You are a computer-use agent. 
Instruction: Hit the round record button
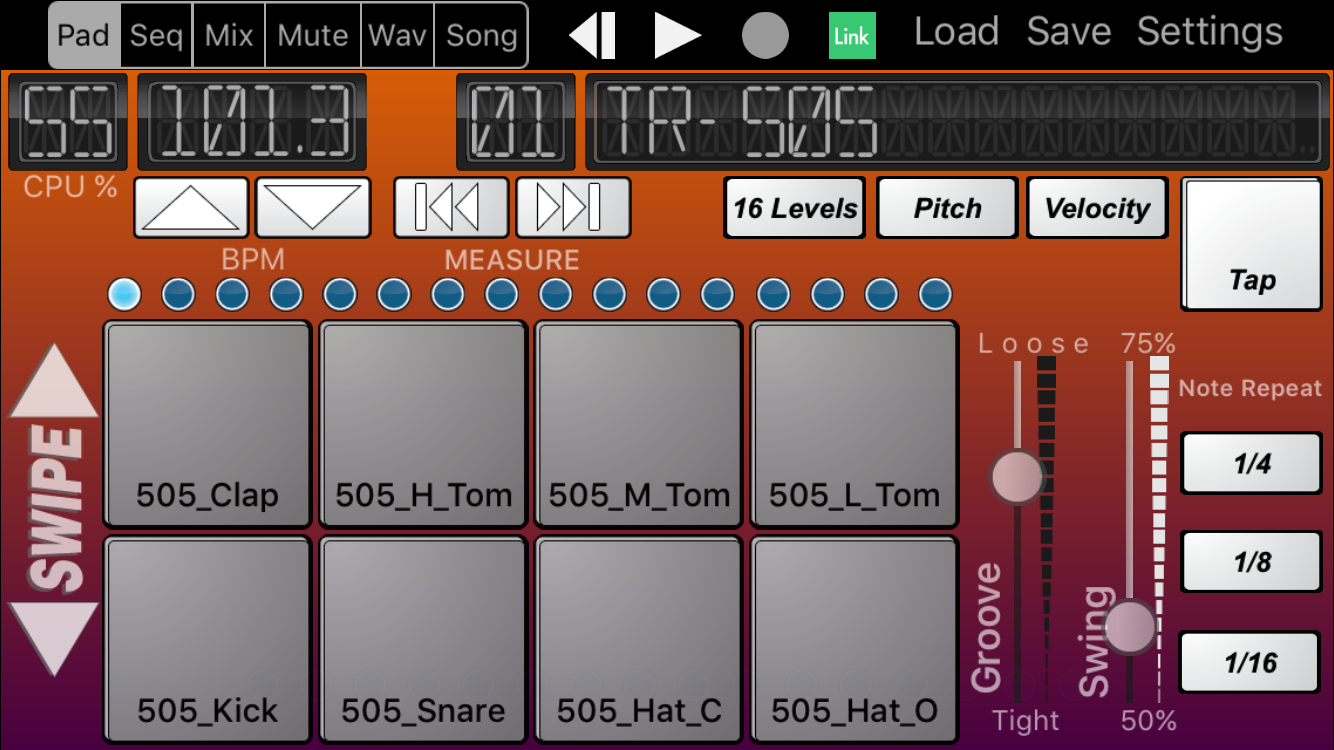(x=765, y=36)
